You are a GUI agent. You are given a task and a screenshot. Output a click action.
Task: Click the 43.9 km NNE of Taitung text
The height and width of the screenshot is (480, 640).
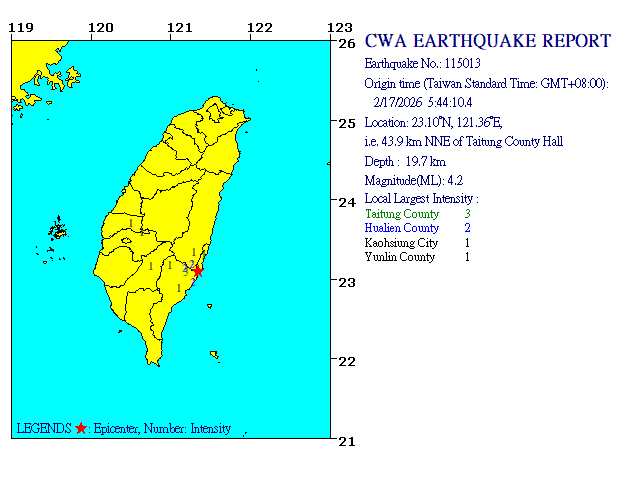tap(463, 142)
